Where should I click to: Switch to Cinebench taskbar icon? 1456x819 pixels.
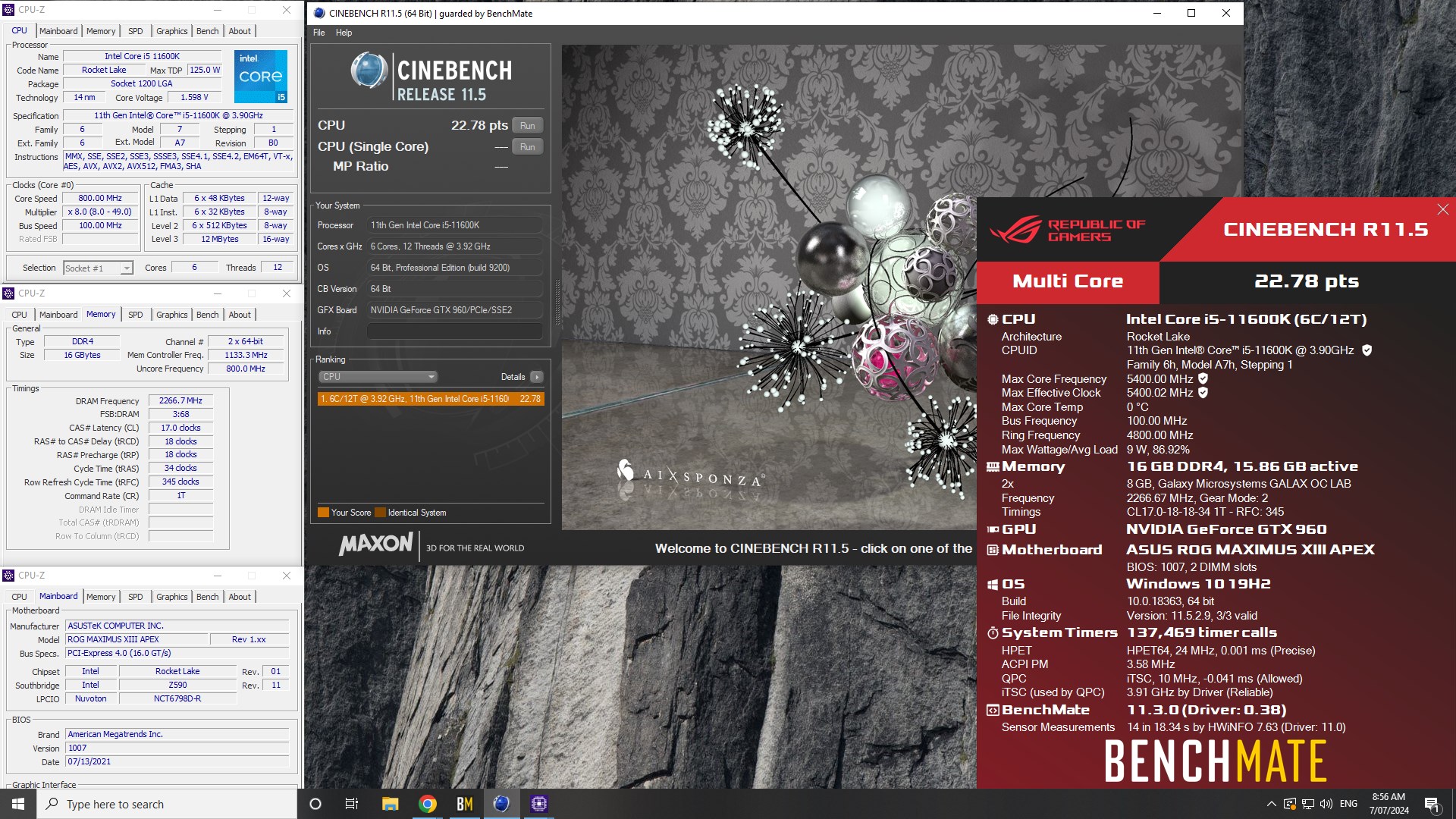click(501, 804)
